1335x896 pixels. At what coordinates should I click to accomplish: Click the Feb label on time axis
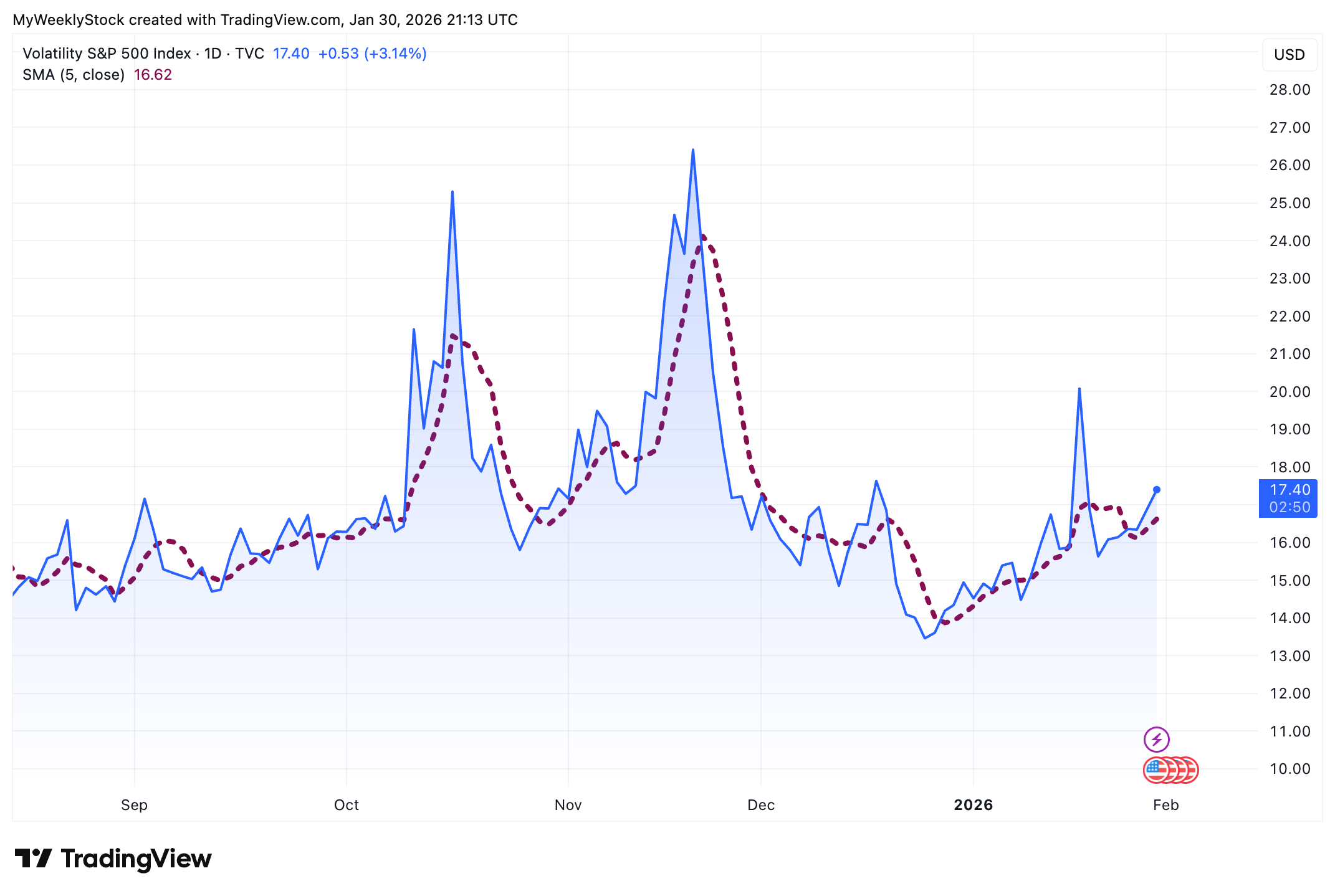pos(1165,805)
